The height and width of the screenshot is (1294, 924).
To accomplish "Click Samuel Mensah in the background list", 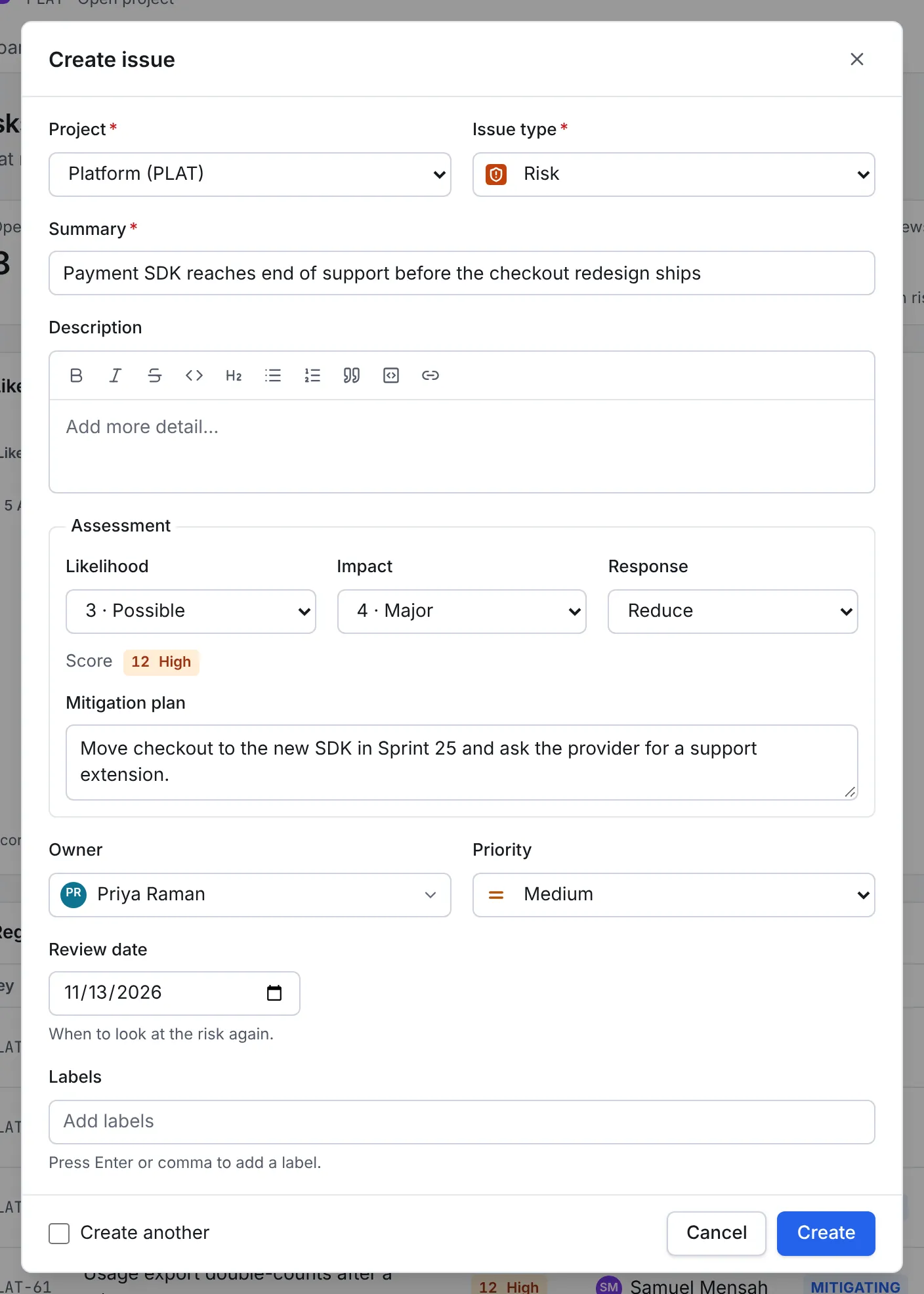I will tap(699, 1287).
